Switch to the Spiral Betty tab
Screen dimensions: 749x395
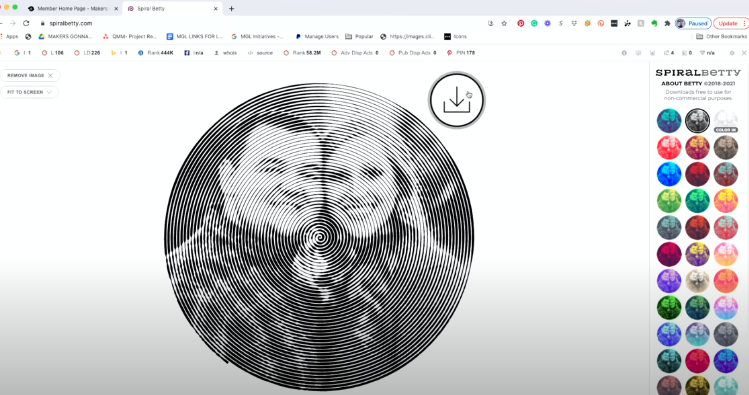[x=172, y=9]
